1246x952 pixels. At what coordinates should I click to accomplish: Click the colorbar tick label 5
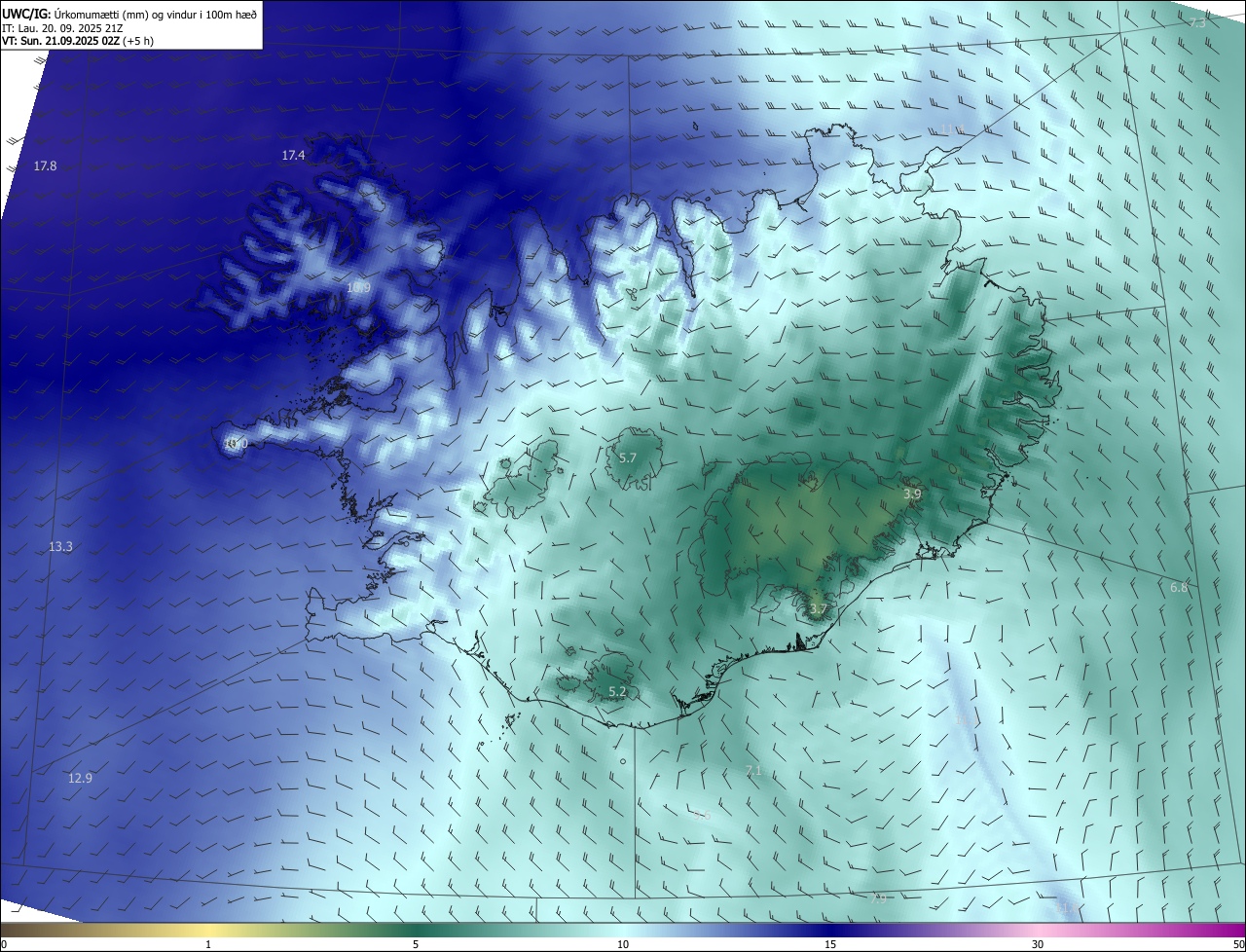tap(416, 944)
